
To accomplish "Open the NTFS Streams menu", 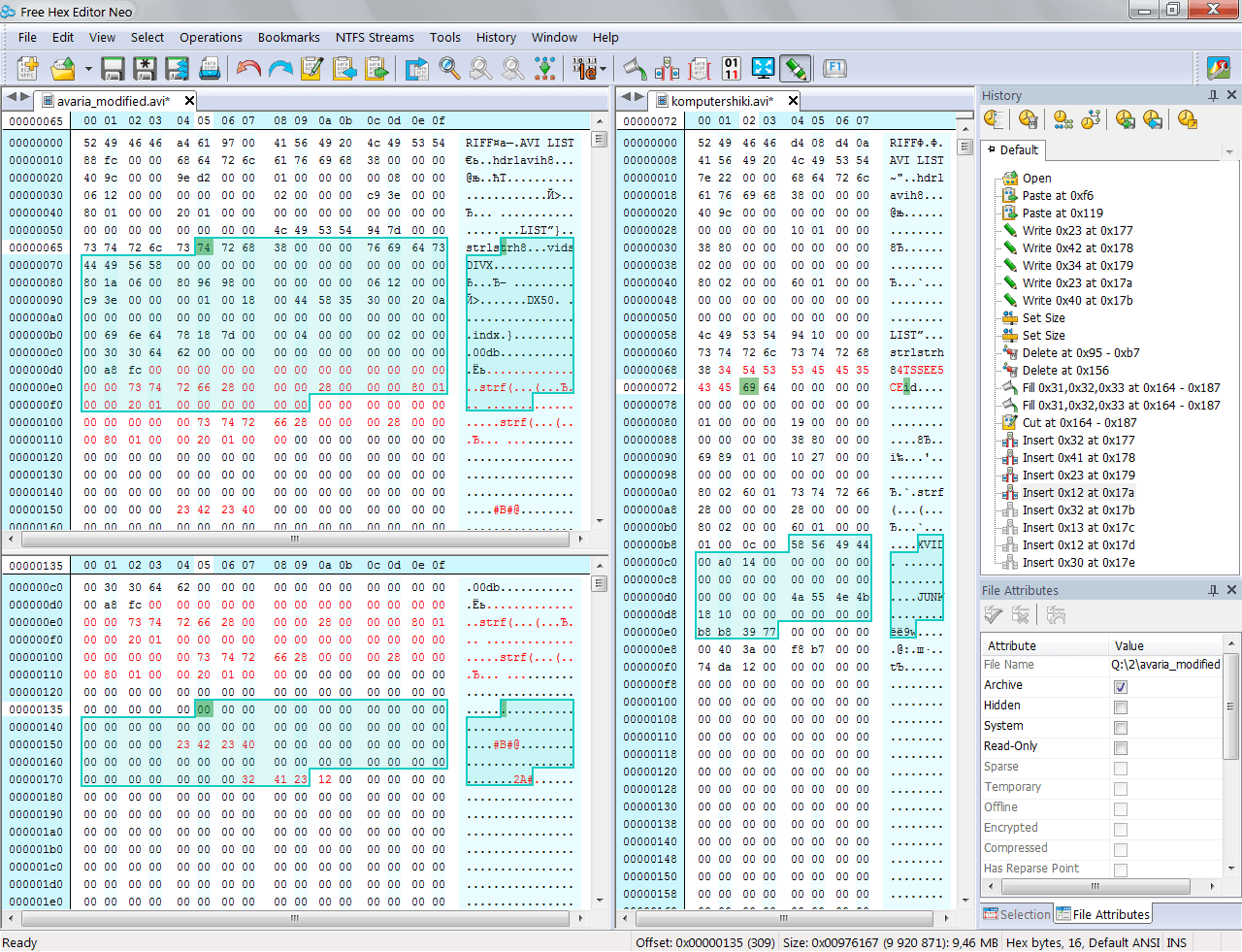I will tap(375, 38).
